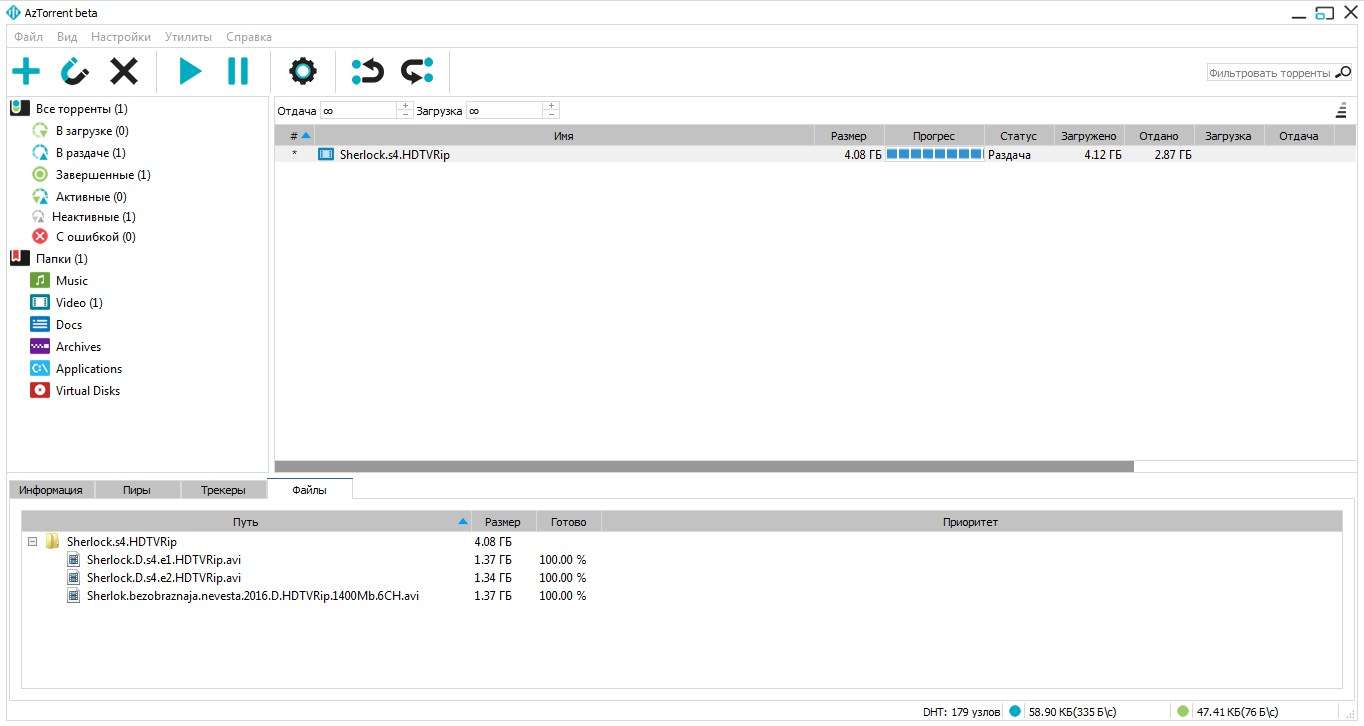
Task: Increase the Отдача upload limit stepper
Action: (405, 106)
